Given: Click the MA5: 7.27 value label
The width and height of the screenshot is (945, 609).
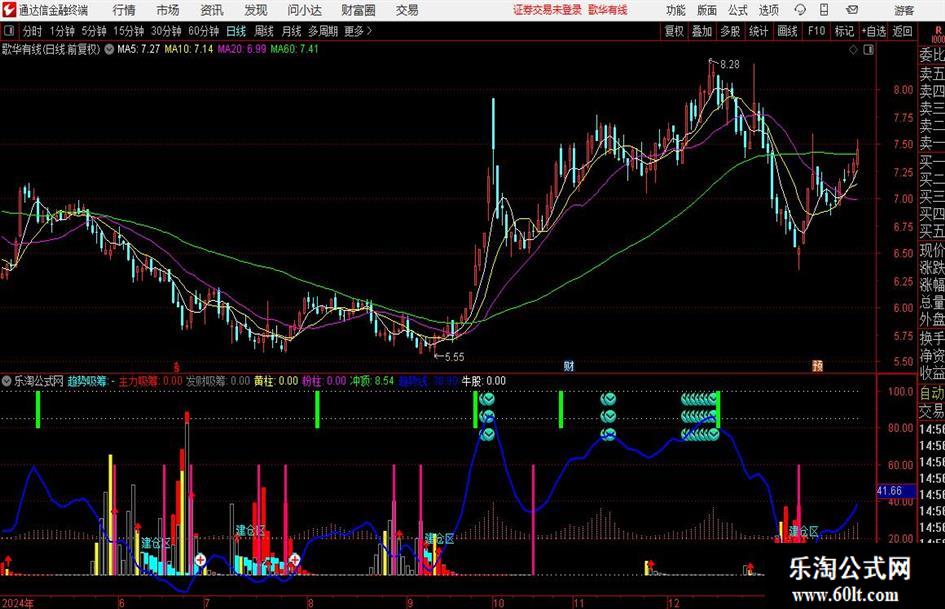Looking at the screenshot, I should point(139,49).
